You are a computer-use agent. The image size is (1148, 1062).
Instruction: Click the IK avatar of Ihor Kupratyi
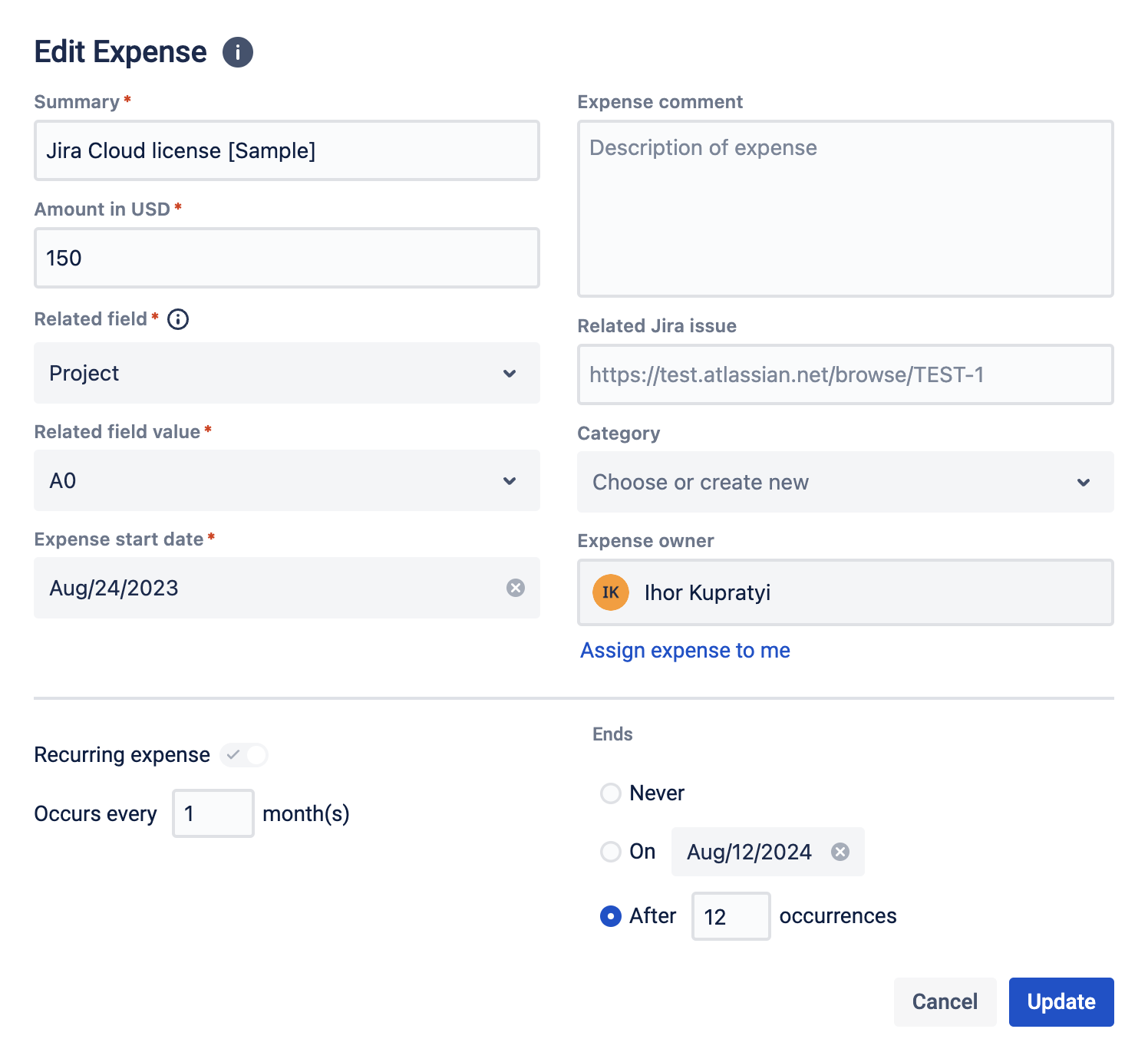611,592
